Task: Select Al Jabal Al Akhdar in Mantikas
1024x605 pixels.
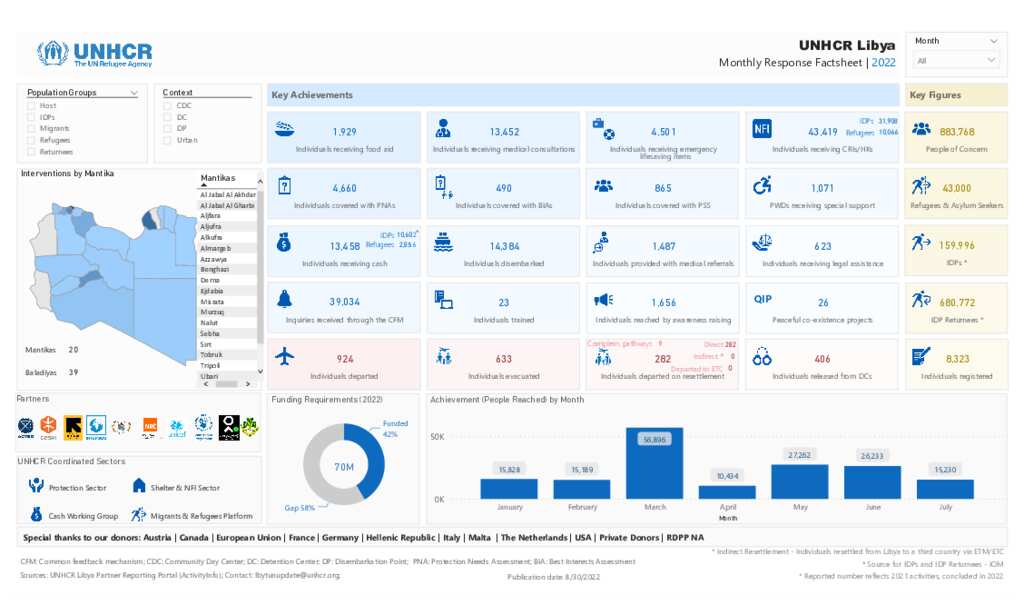Action: tap(227, 195)
